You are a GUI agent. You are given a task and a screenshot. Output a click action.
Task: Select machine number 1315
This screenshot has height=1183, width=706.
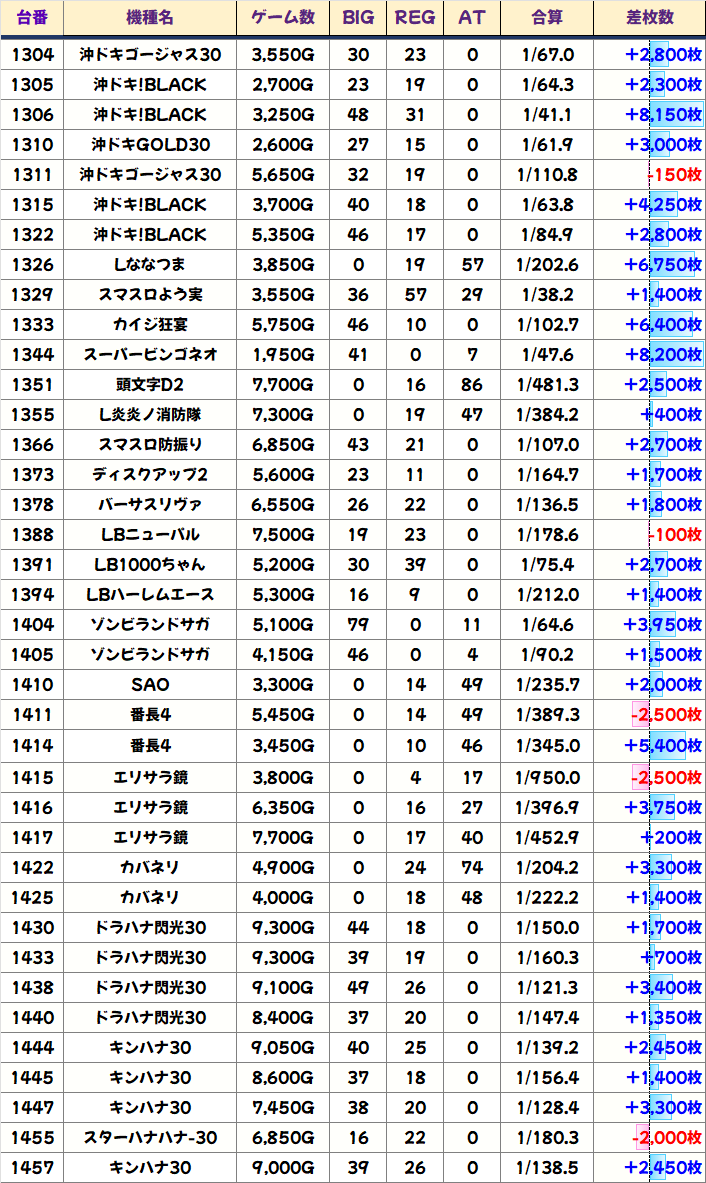[x=32, y=204]
